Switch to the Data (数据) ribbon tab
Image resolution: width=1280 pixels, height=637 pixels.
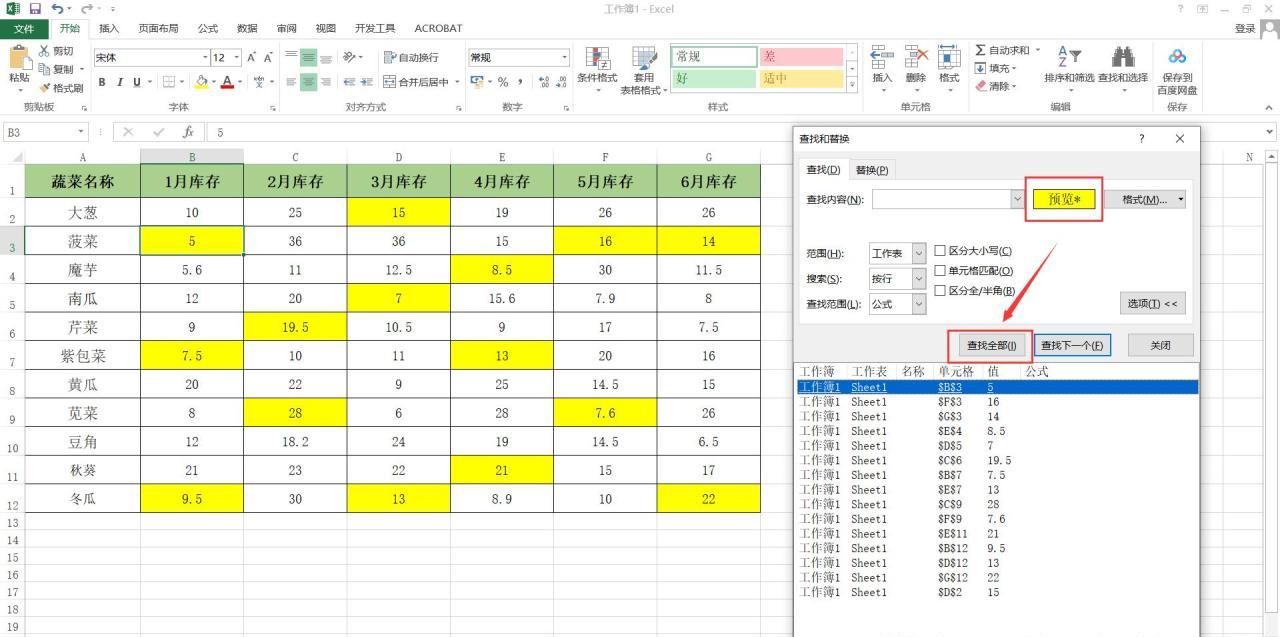pos(247,28)
